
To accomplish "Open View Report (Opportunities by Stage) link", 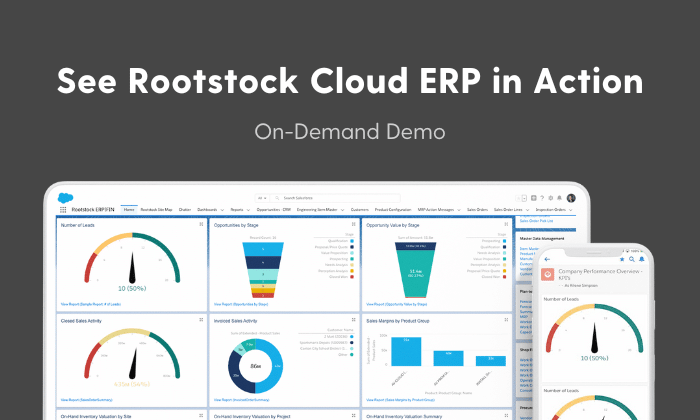I will pos(241,304).
